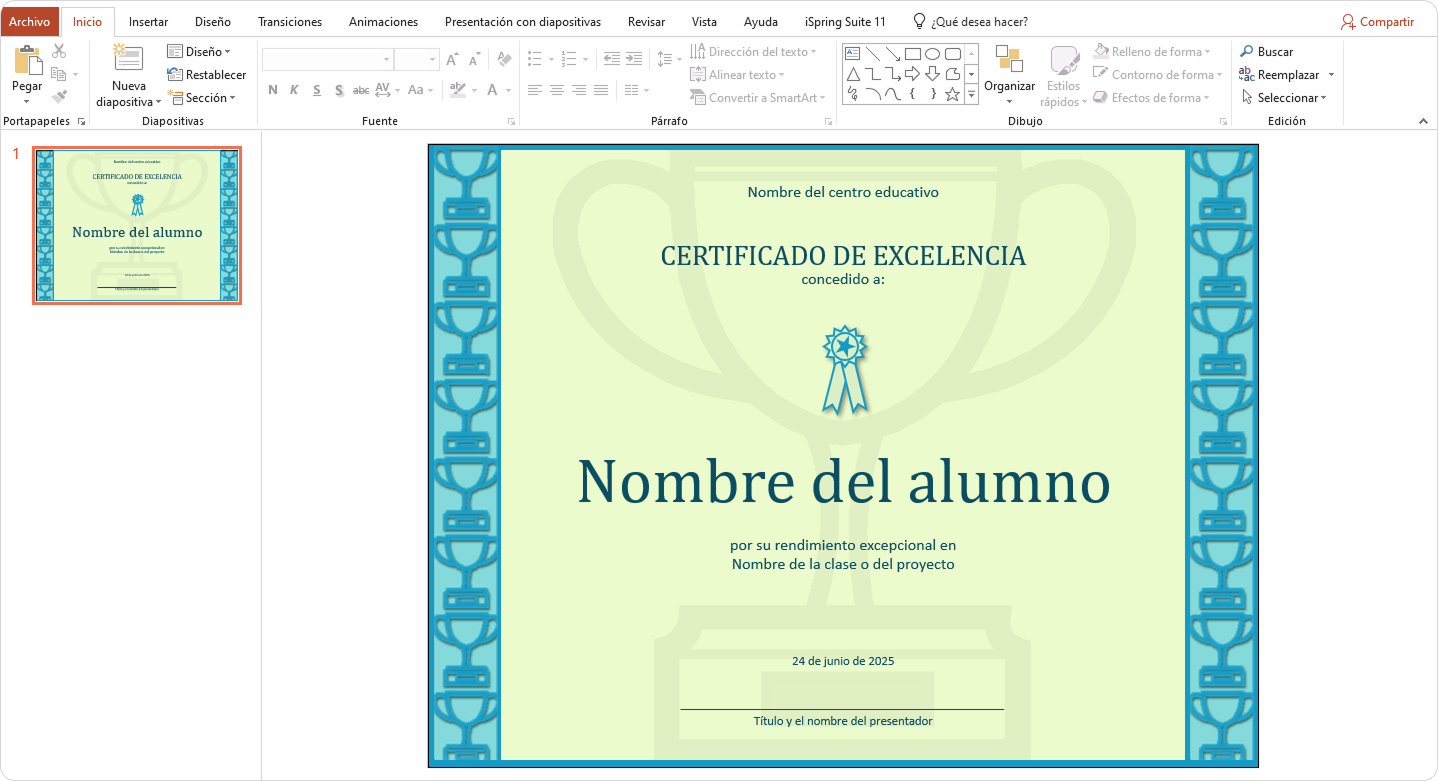Image resolution: width=1438 pixels, height=781 pixels.
Task: Expand the shapes gallery More arrow
Action: click(x=971, y=95)
